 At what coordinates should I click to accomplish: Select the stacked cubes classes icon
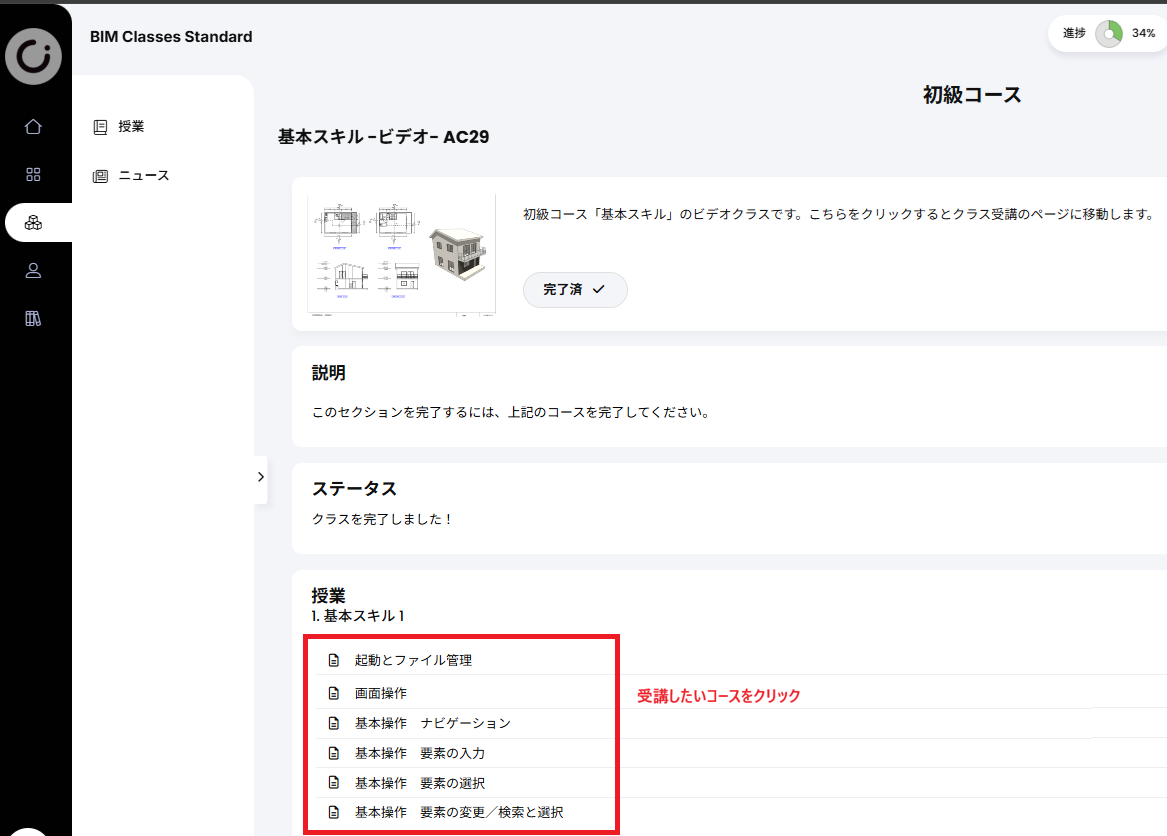click(33, 223)
